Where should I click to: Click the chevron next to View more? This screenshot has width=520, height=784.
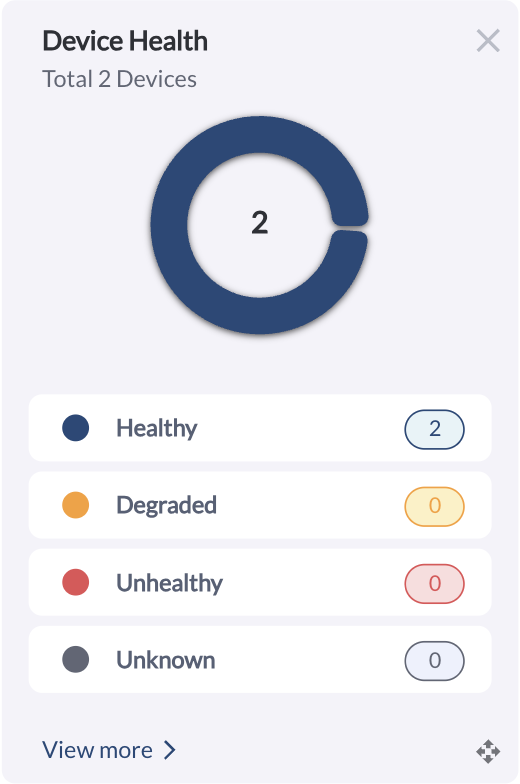click(170, 750)
